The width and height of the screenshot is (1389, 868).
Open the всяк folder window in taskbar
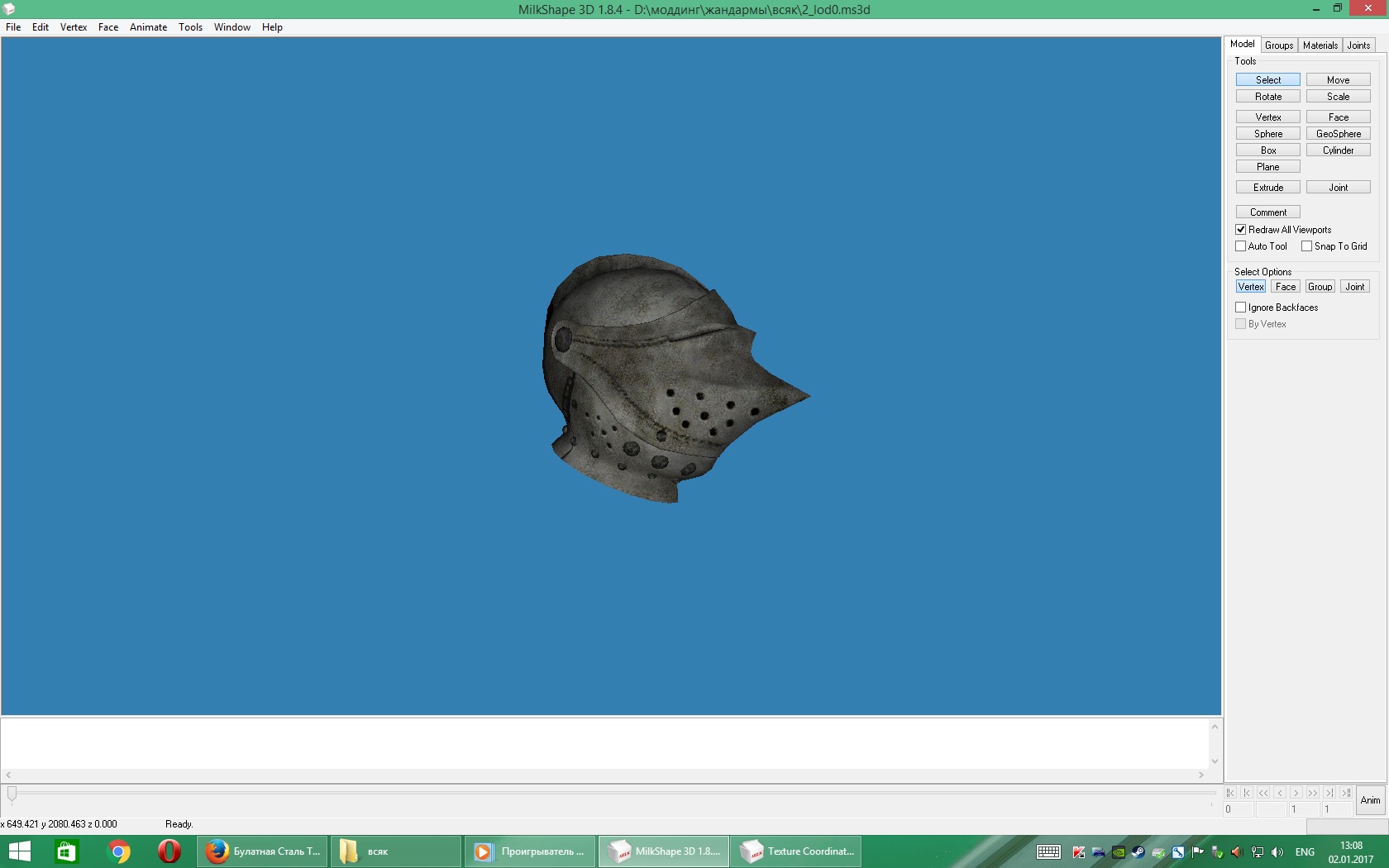point(396,851)
